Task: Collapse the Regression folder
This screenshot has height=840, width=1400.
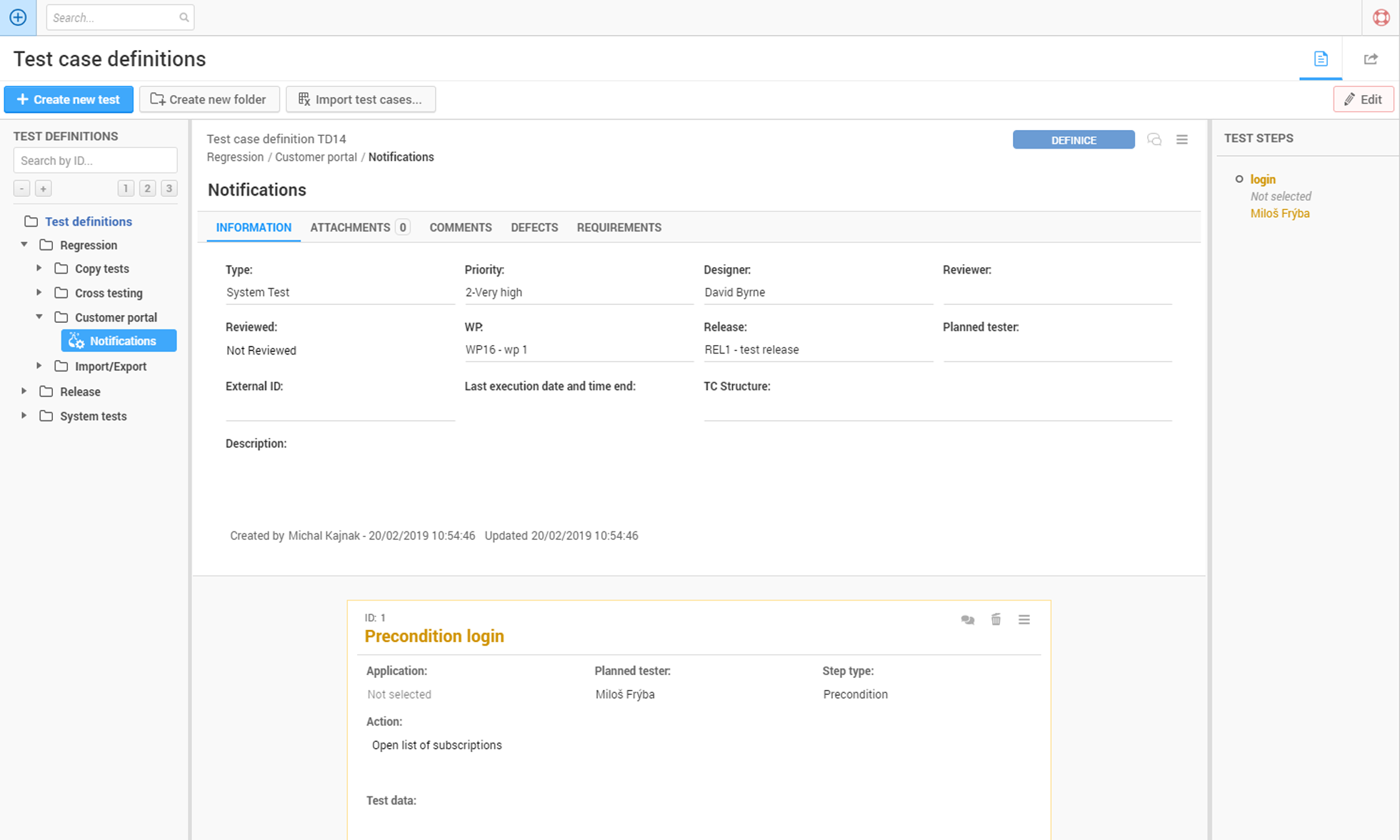Action: tap(24, 244)
